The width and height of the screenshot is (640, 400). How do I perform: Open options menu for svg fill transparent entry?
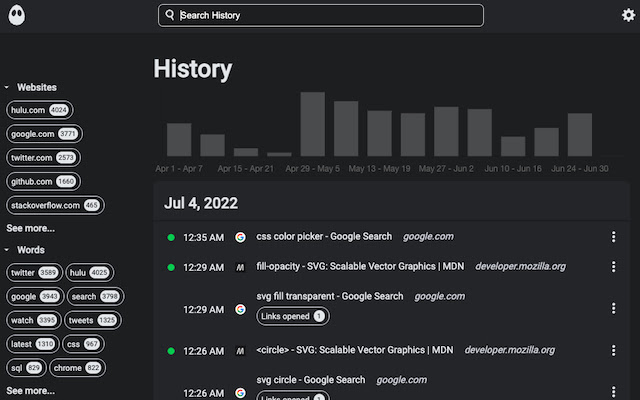tap(613, 309)
